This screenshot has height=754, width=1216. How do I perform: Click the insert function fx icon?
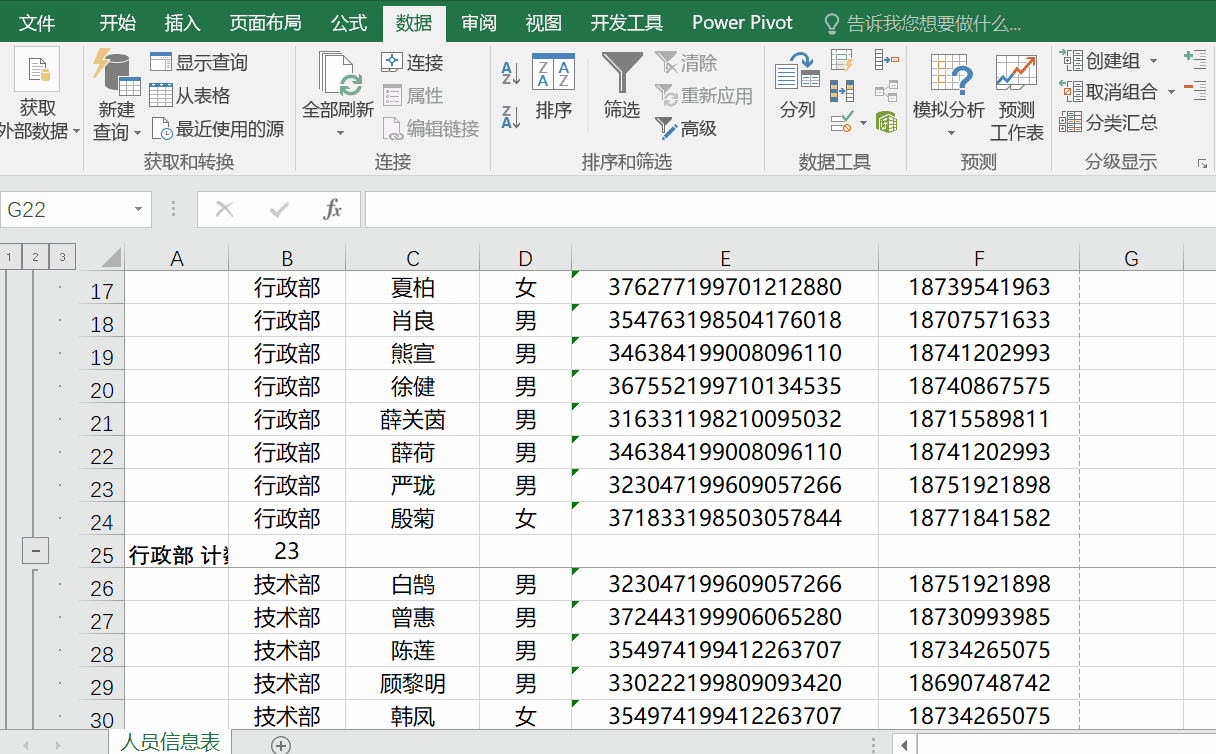[333, 209]
